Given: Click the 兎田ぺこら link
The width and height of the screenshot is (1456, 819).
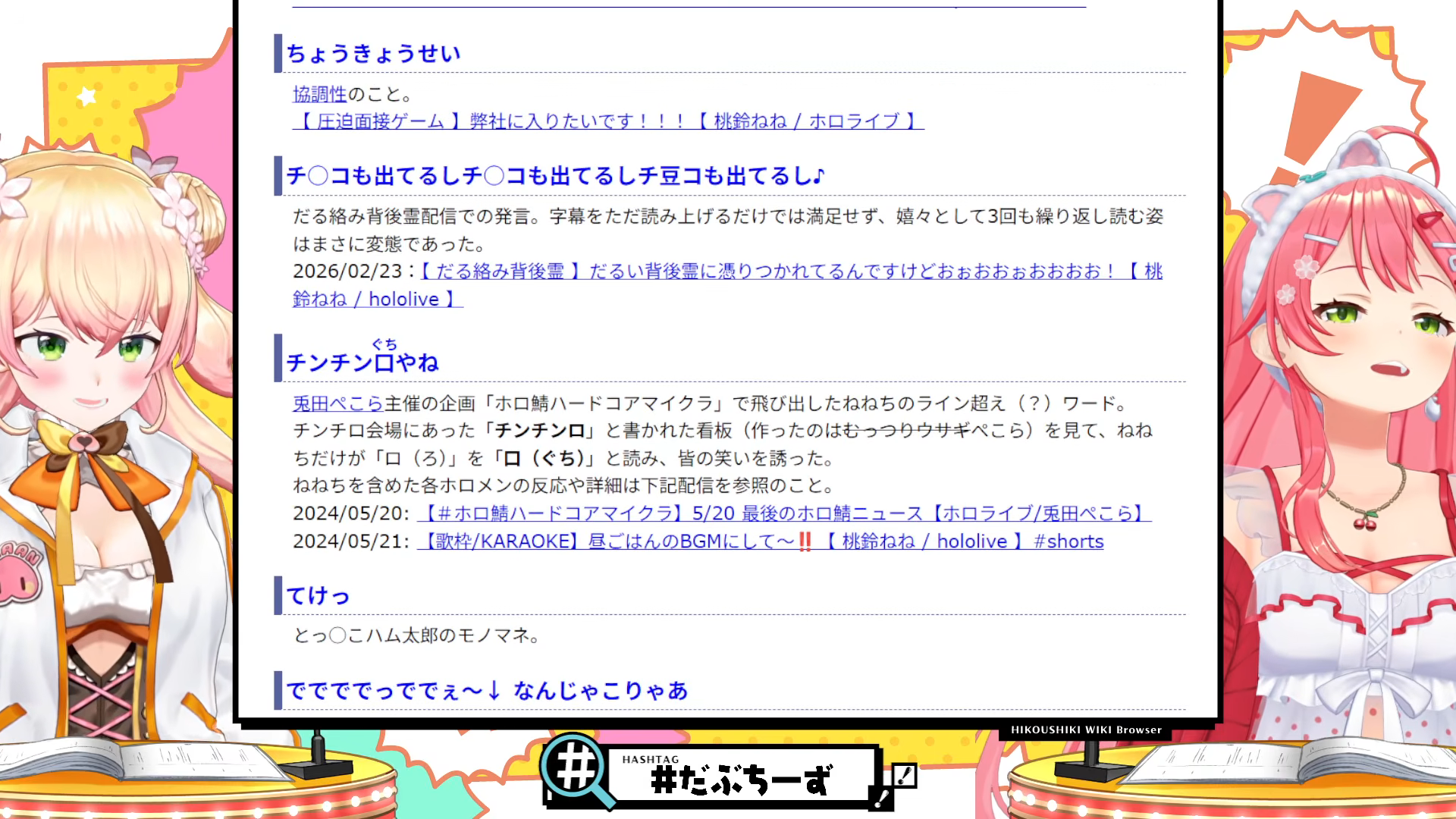Looking at the screenshot, I should (337, 403).
